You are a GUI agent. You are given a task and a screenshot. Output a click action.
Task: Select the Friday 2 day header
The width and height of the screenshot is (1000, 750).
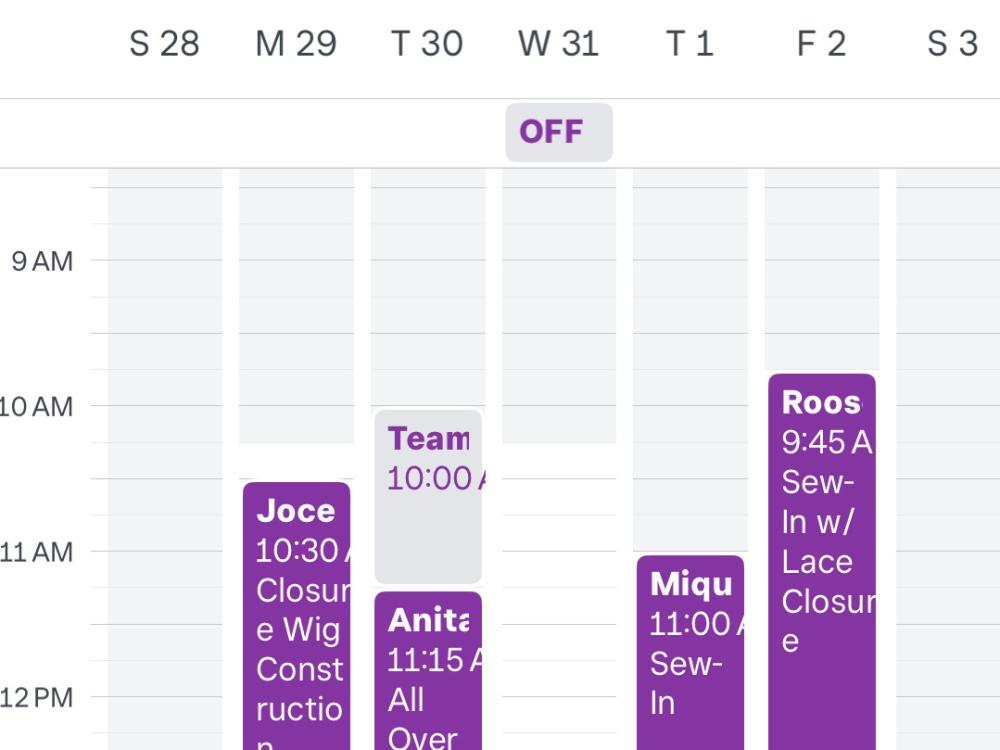[821, 44]
